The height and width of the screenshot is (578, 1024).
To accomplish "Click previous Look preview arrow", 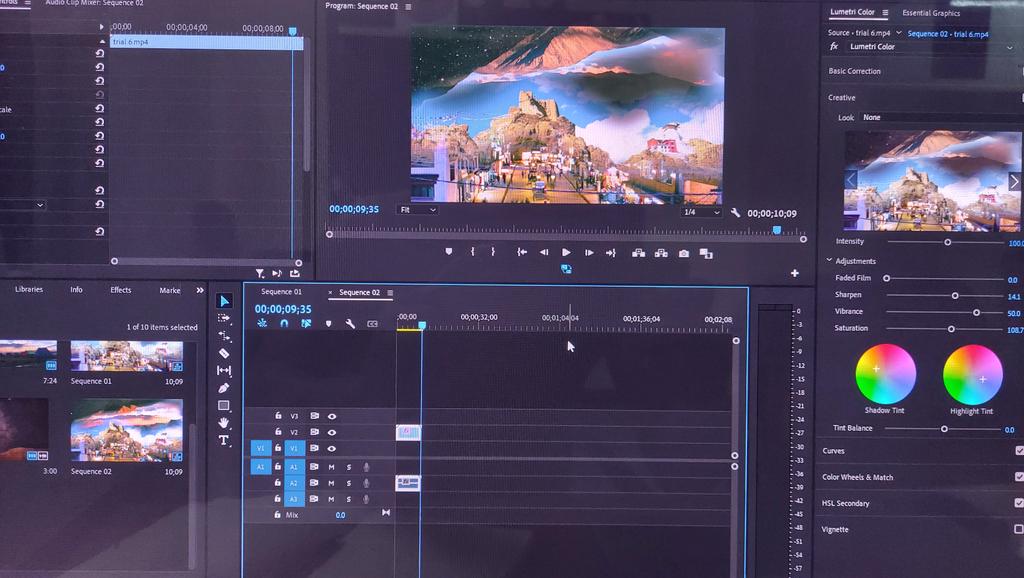I will click(851, 180).
